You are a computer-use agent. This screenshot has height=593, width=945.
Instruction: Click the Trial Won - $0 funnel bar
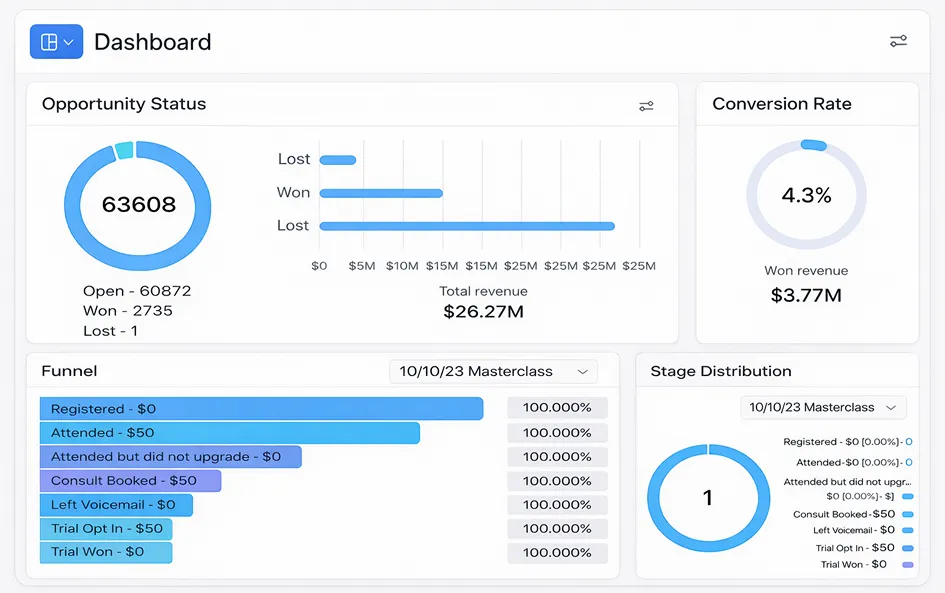[x=106, y=552]
